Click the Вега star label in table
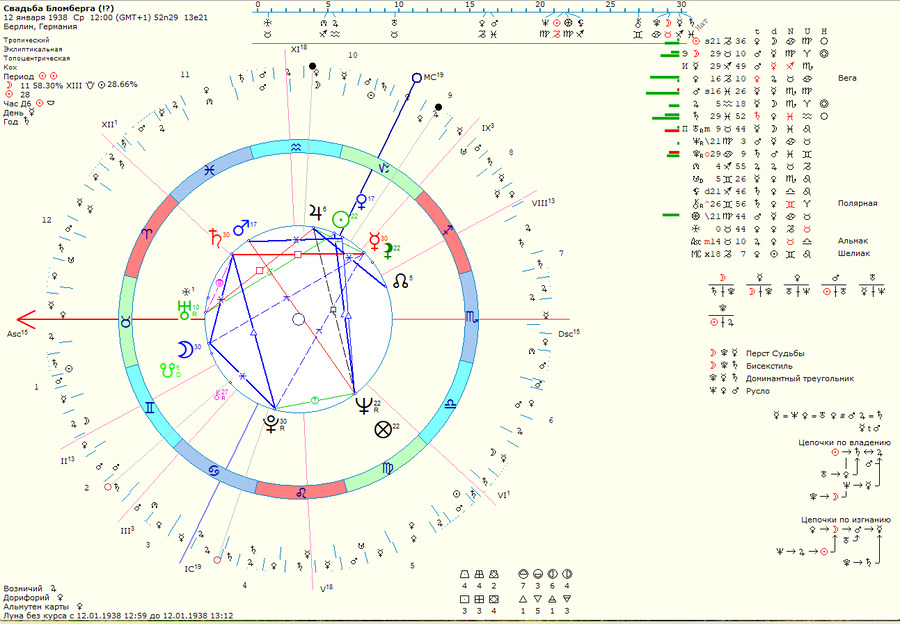The width and height of the screenshot is (900, 624). 847,77
